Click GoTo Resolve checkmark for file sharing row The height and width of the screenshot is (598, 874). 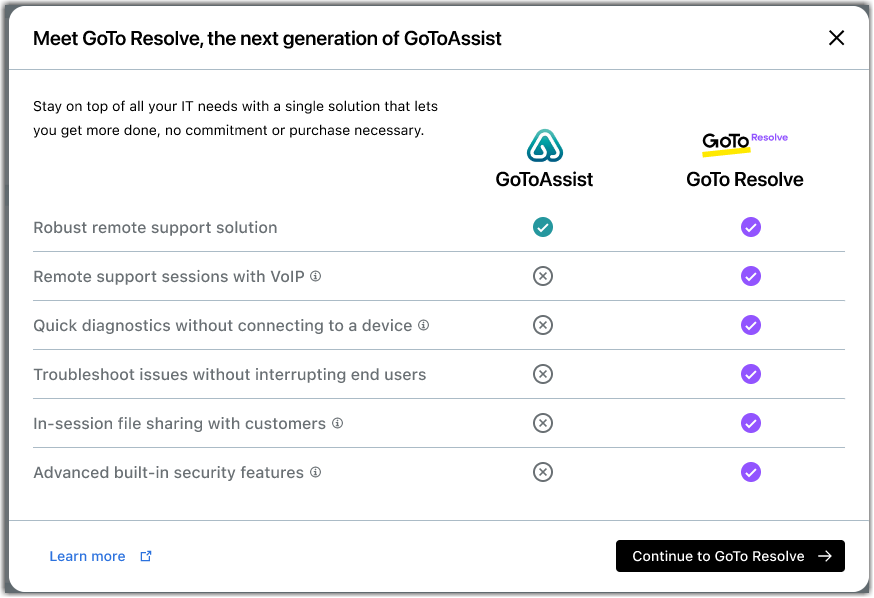click(751, 423)
